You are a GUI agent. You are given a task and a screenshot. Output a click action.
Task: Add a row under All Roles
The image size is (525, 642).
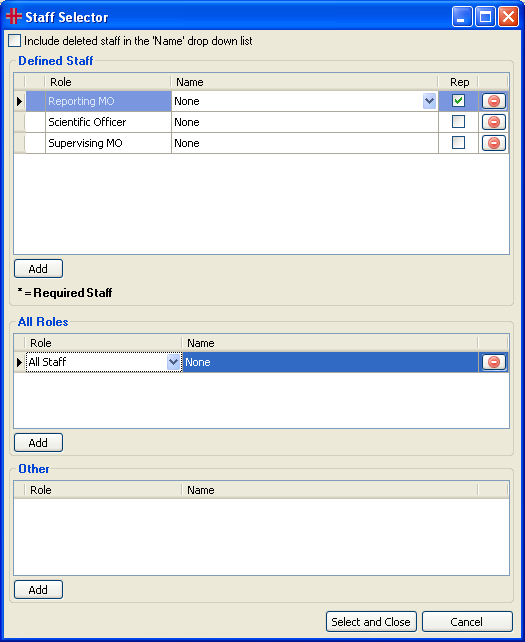pyautogui.click(x=38, y=443)
